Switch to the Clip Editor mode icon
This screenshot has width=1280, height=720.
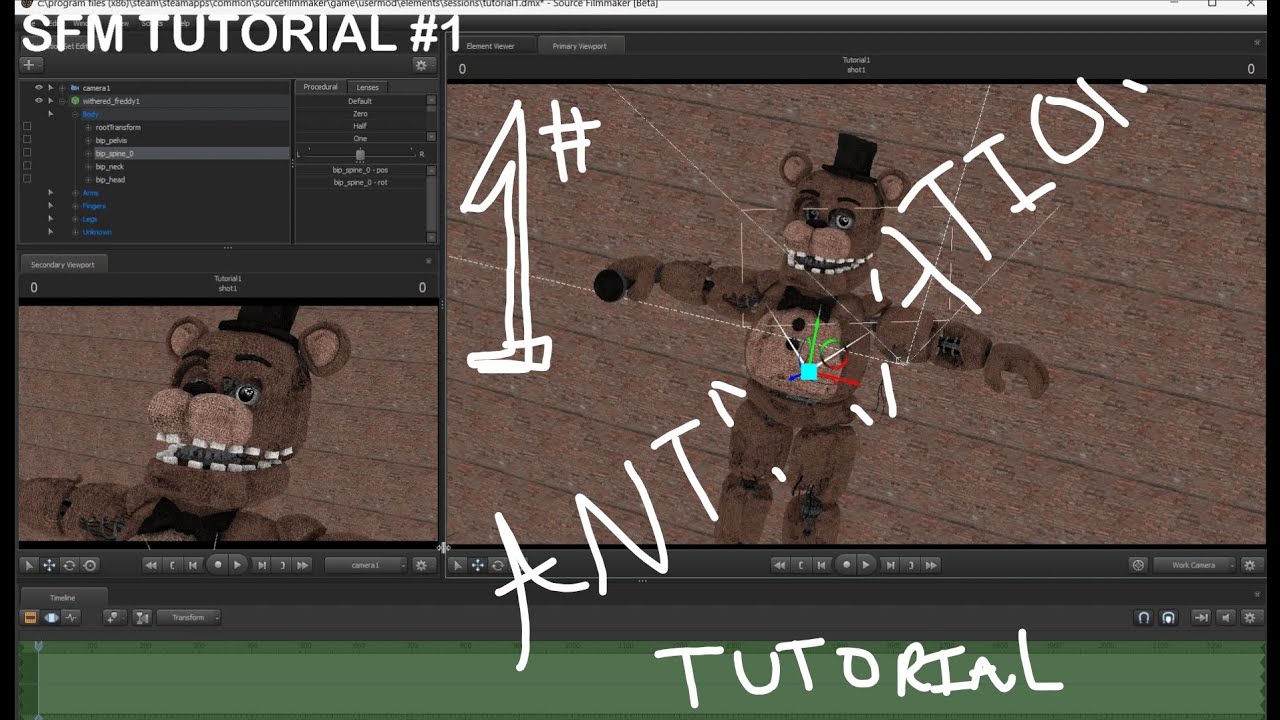pos(30,618)
